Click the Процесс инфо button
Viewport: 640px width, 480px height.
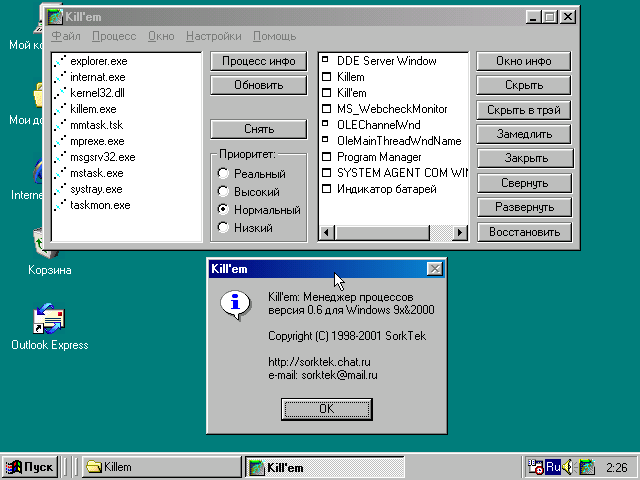258,62
